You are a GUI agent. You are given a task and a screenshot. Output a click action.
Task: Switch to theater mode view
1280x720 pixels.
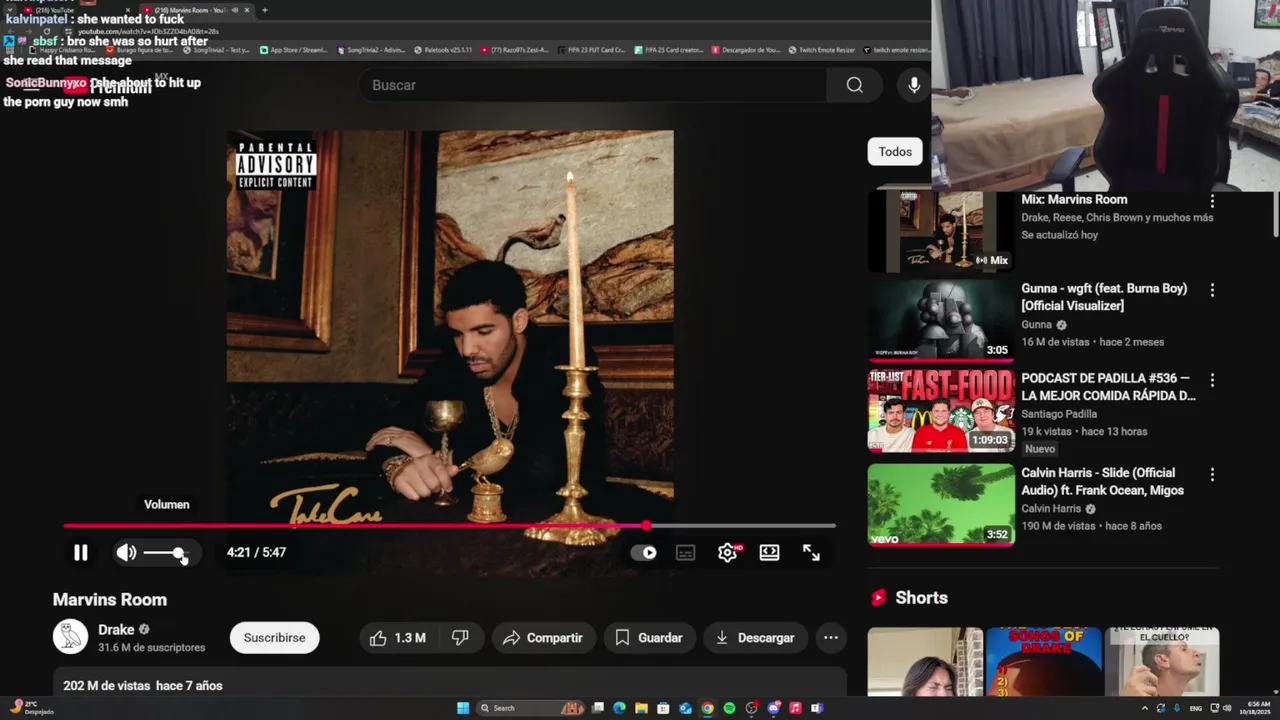click(769, 552)
